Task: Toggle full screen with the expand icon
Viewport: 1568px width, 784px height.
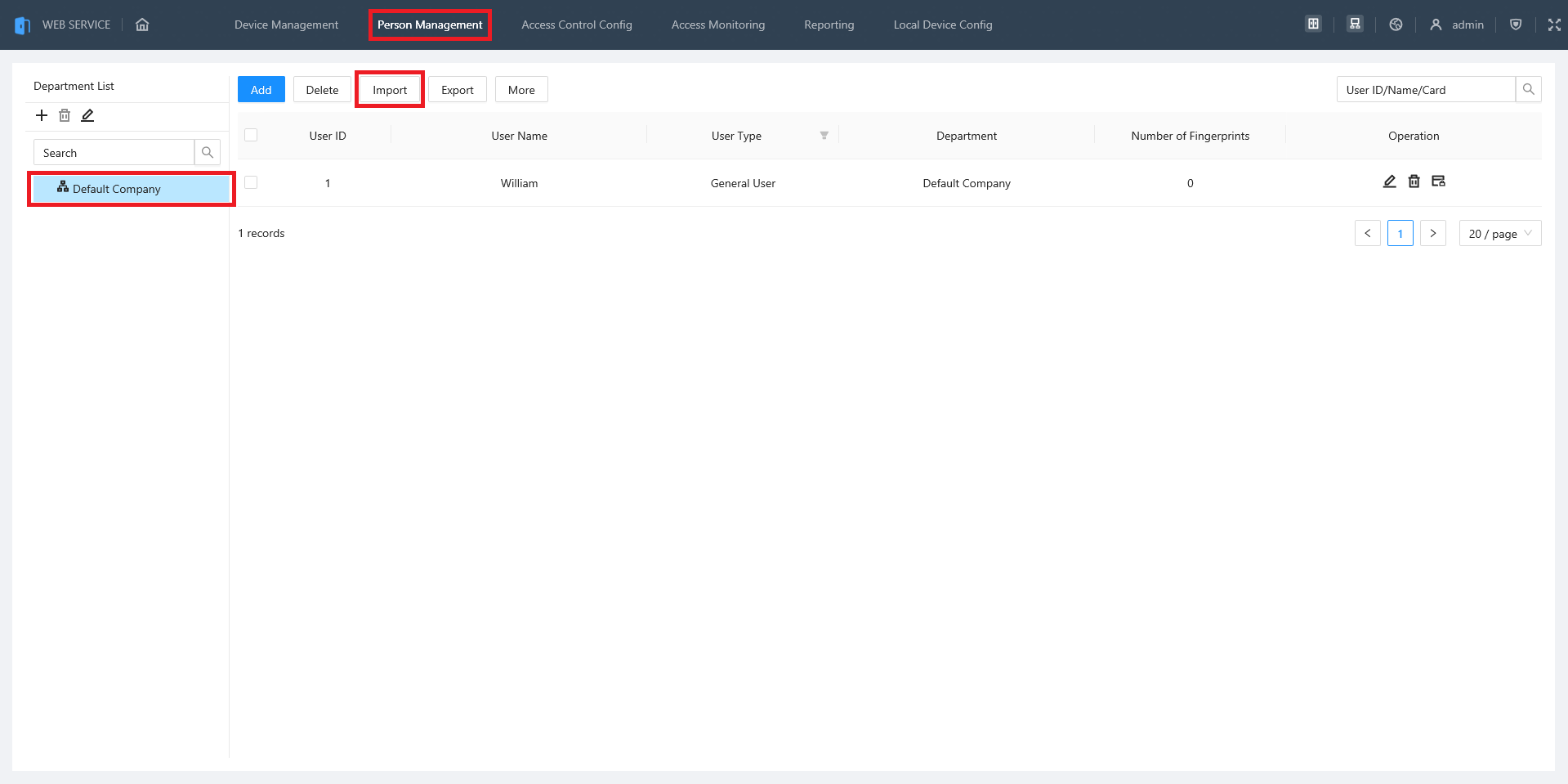Action: (1554, 25)
